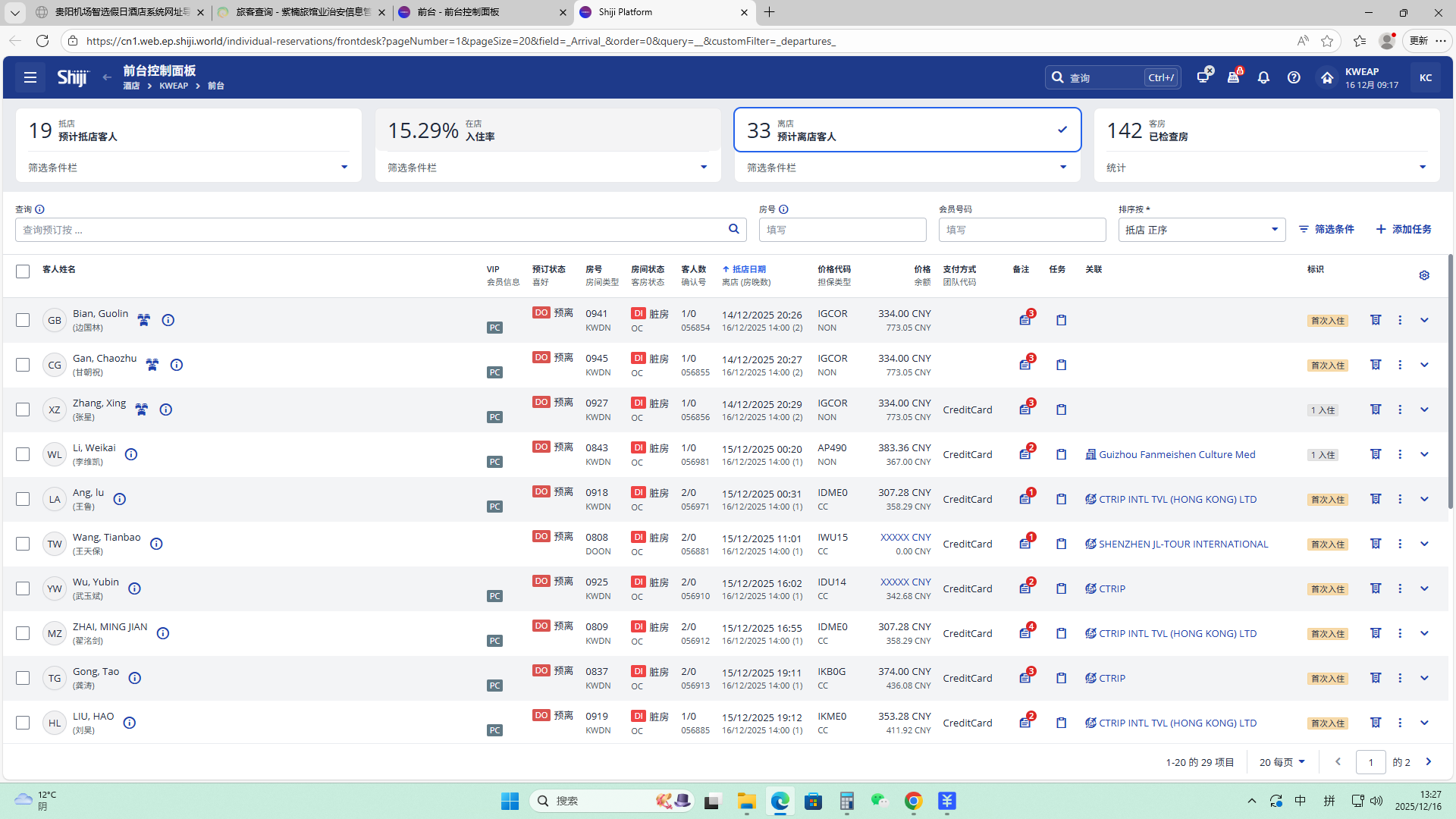This screenshot has width=1456, height=819.
Task: Select the checkbox for LIU, HAO
Action: coord(23,723)
